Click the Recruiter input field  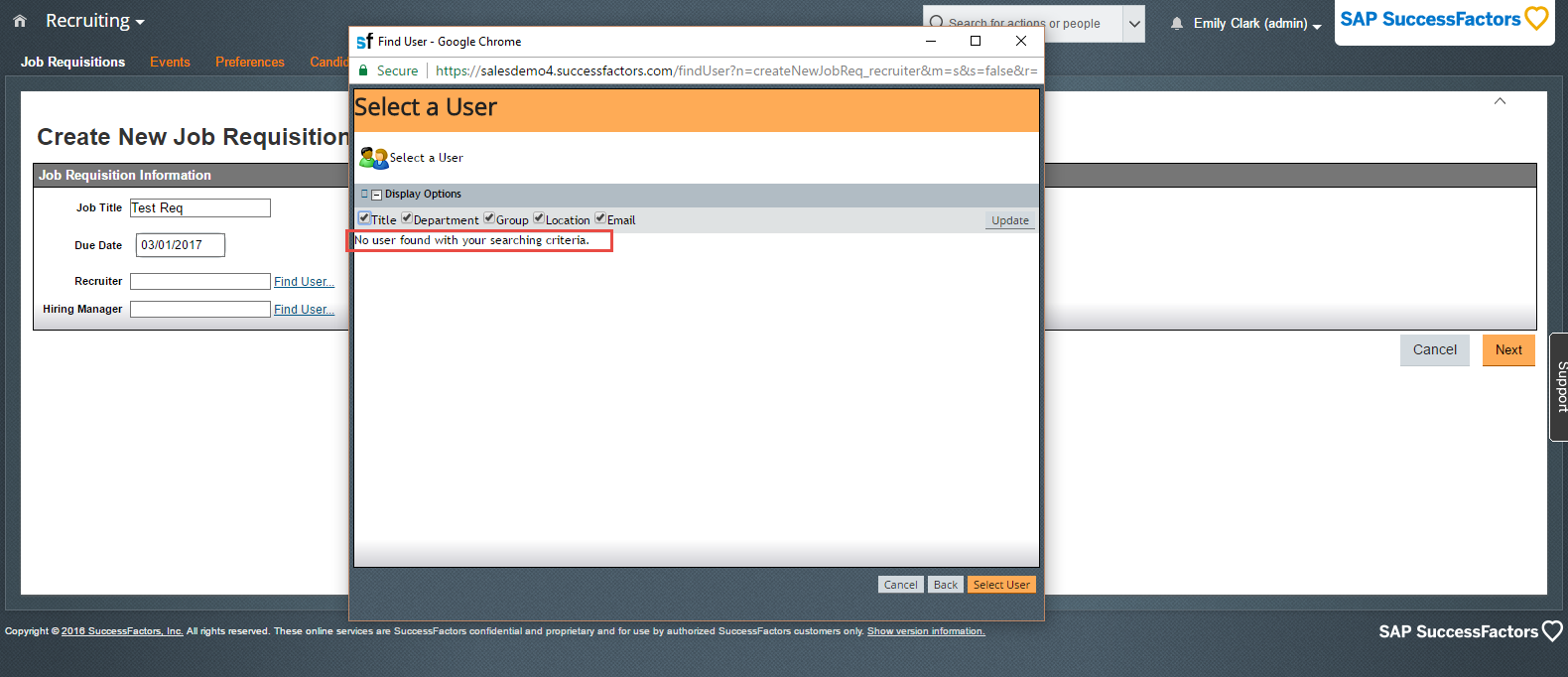click(x=200, y=282)
